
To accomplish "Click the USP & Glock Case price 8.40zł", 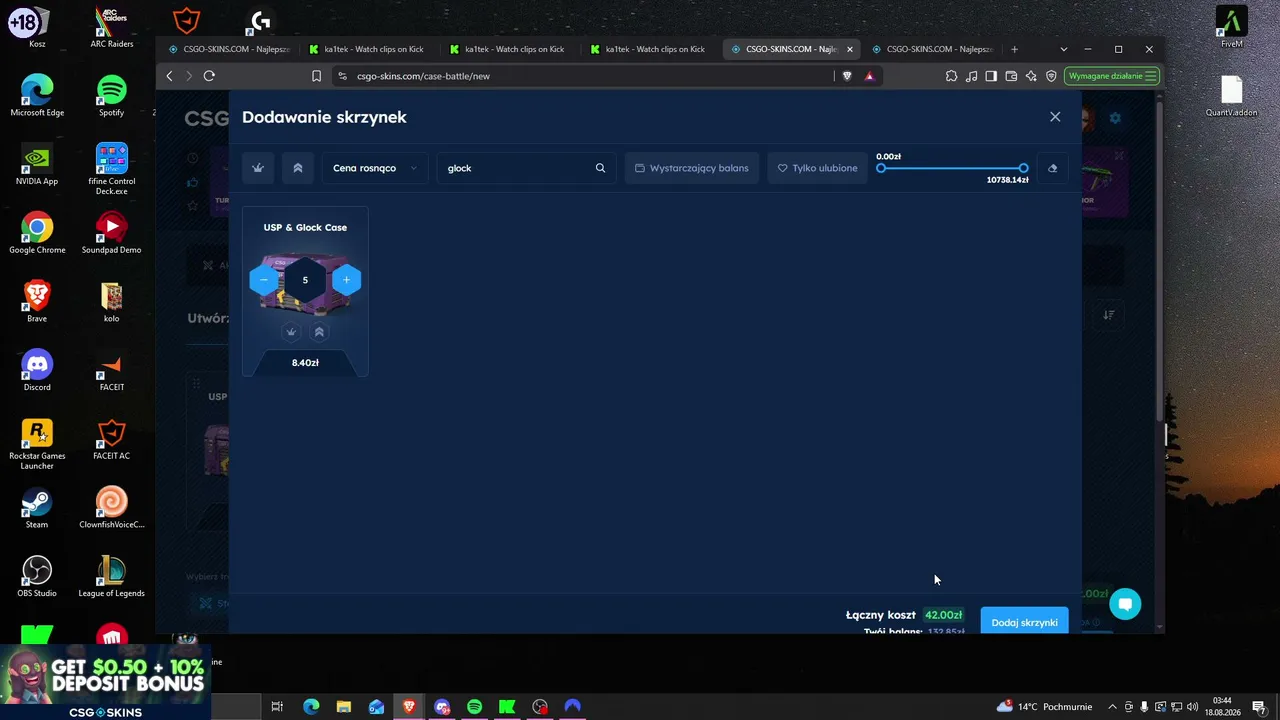I will pos(305,363).
